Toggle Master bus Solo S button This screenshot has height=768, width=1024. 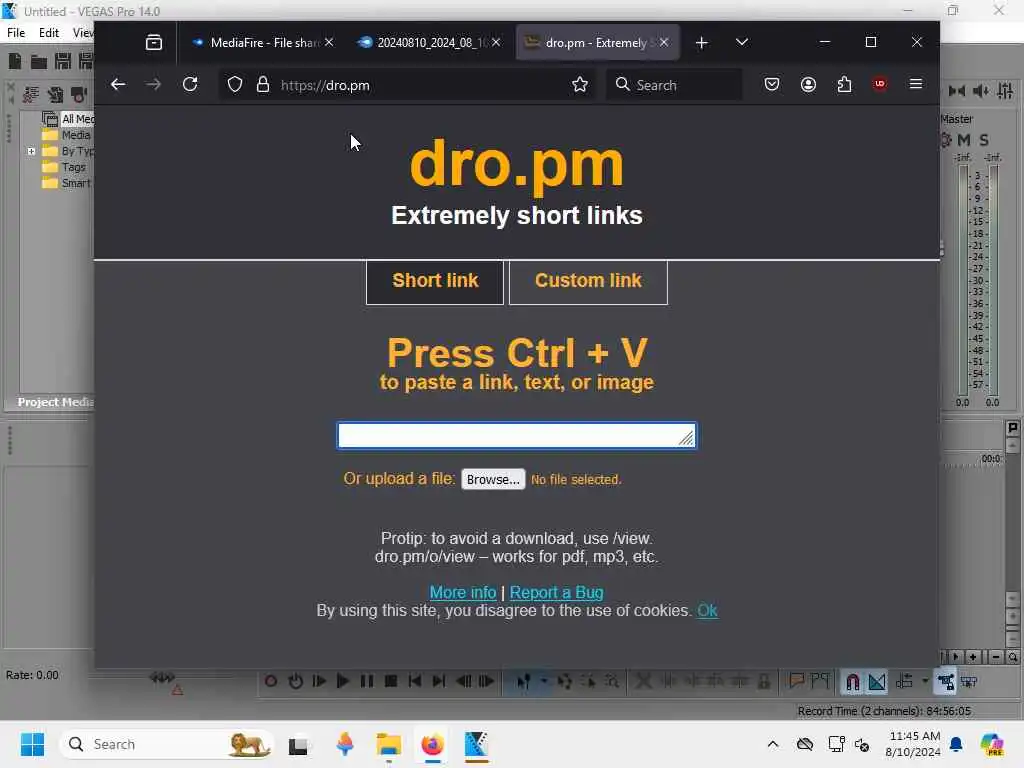[984, 140]
